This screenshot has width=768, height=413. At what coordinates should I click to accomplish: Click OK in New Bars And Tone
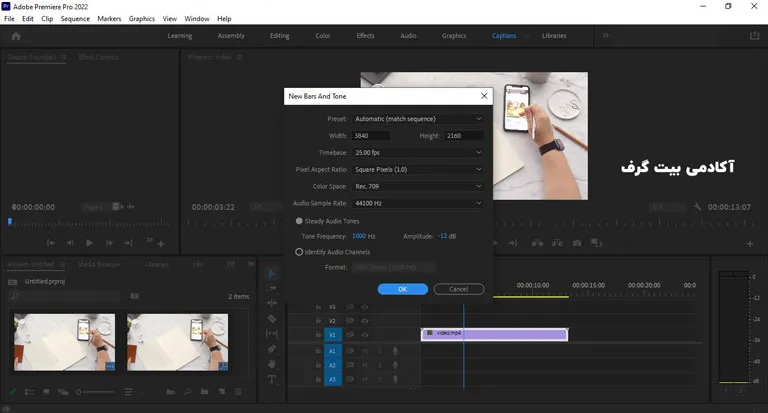402,289
